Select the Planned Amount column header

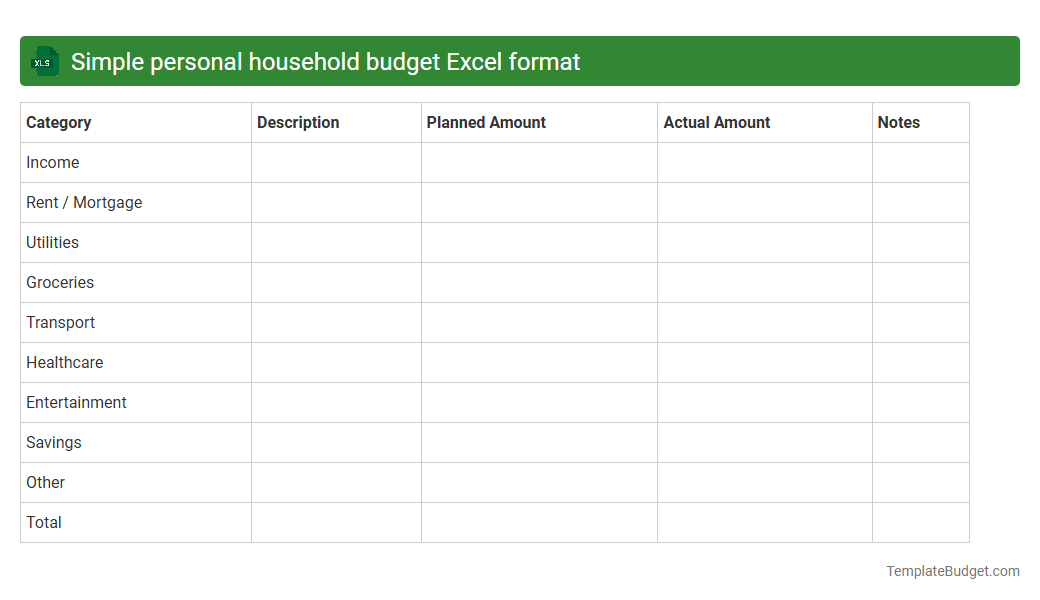(x=486, y=122)
